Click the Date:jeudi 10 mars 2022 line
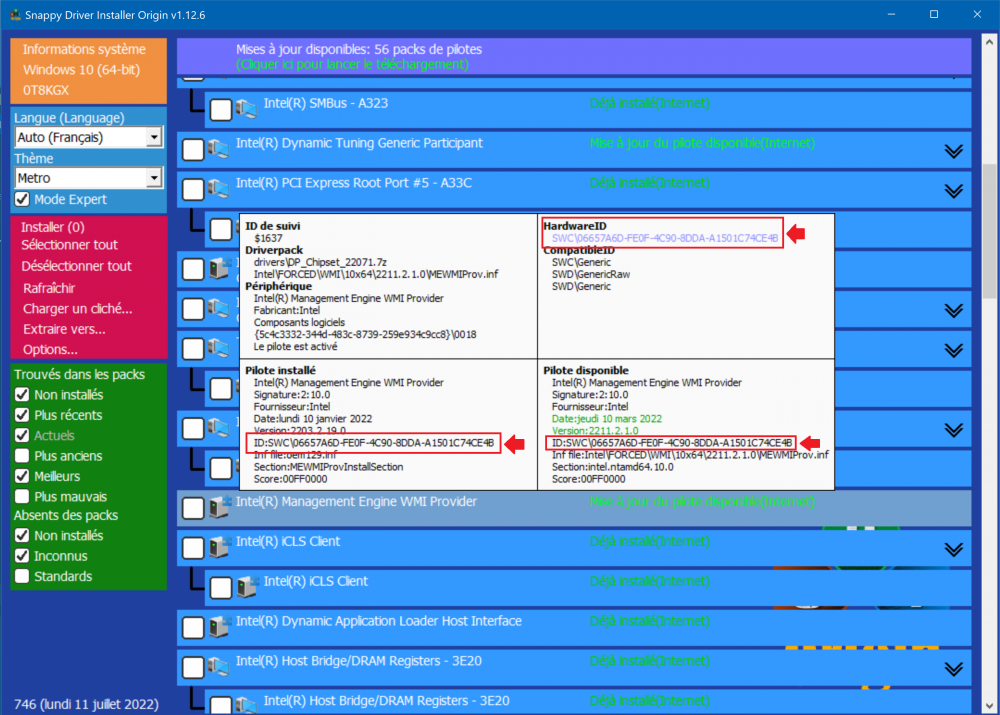The image size is (1000, 715). 607,419
